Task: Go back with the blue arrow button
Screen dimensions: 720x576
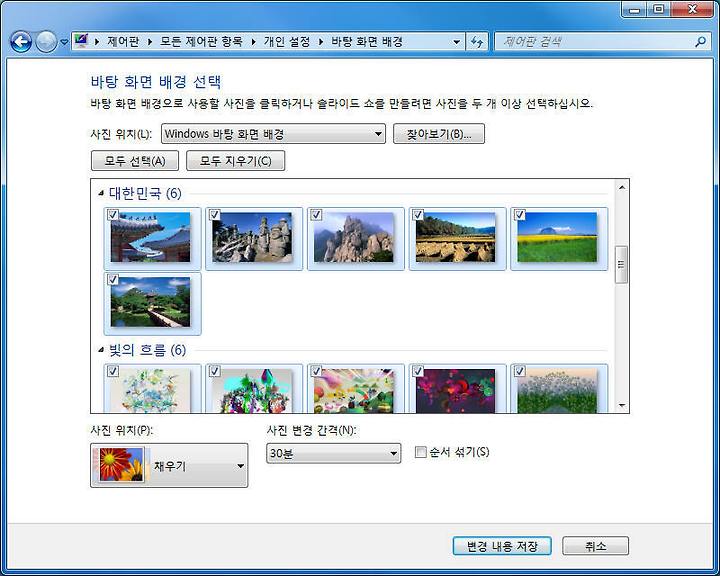Action: [x=21, y=42]
